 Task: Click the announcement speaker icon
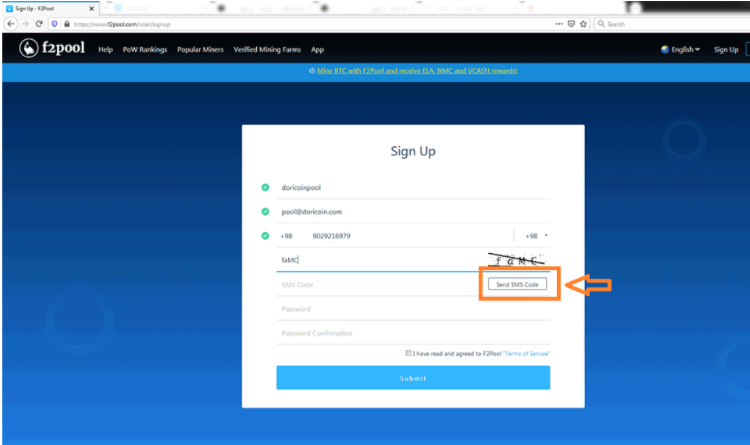312,71
